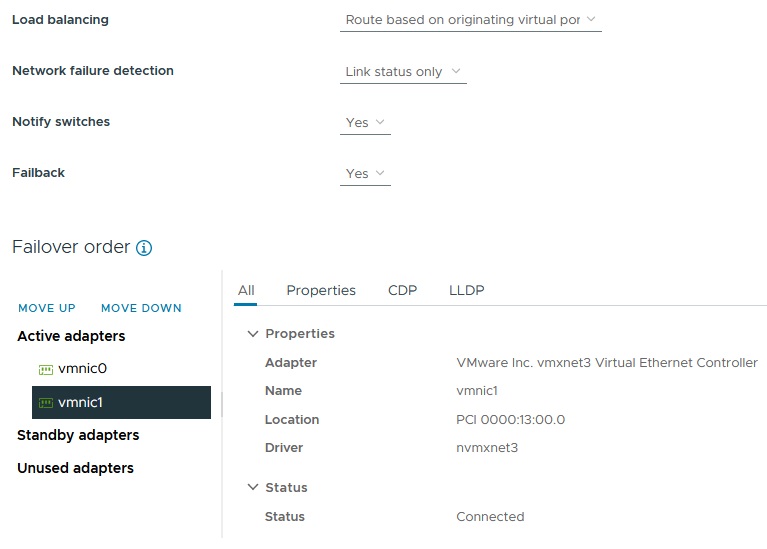The height and width of the screenshot is (549, 767).
Task: Click the Unused adapters heading
Action: 75,469
